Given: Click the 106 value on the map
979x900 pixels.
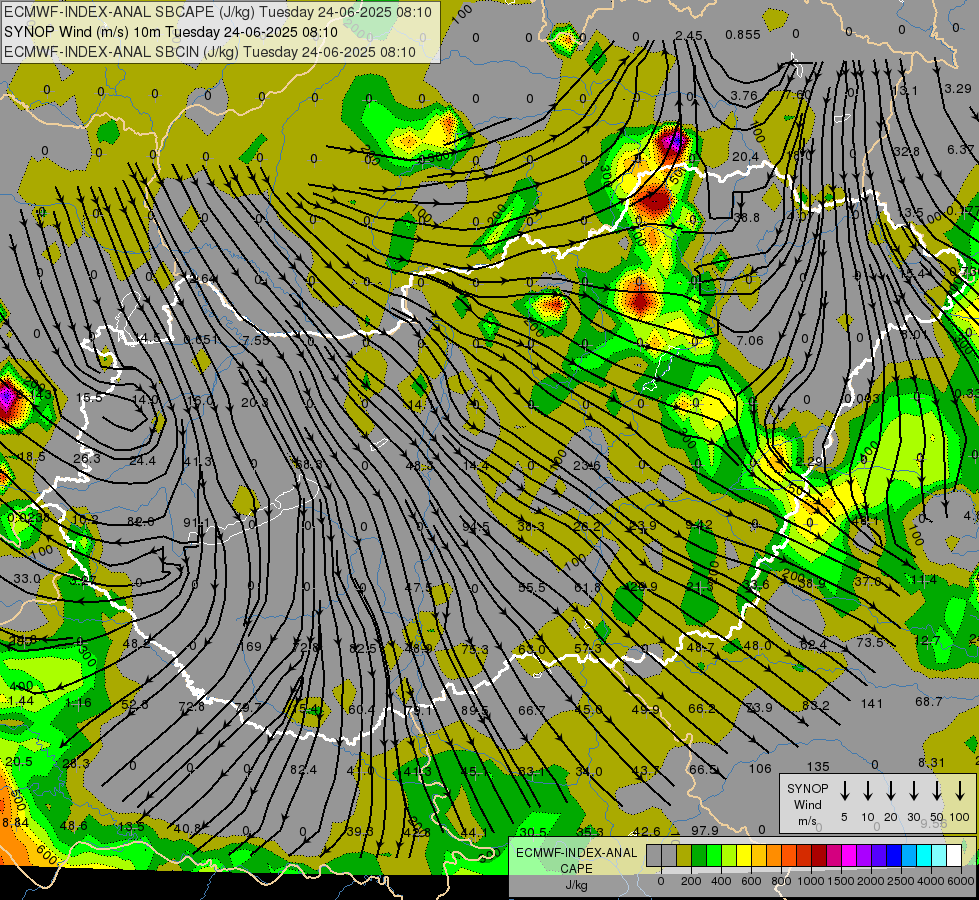Looking at the screenshot, I should 760,768.
